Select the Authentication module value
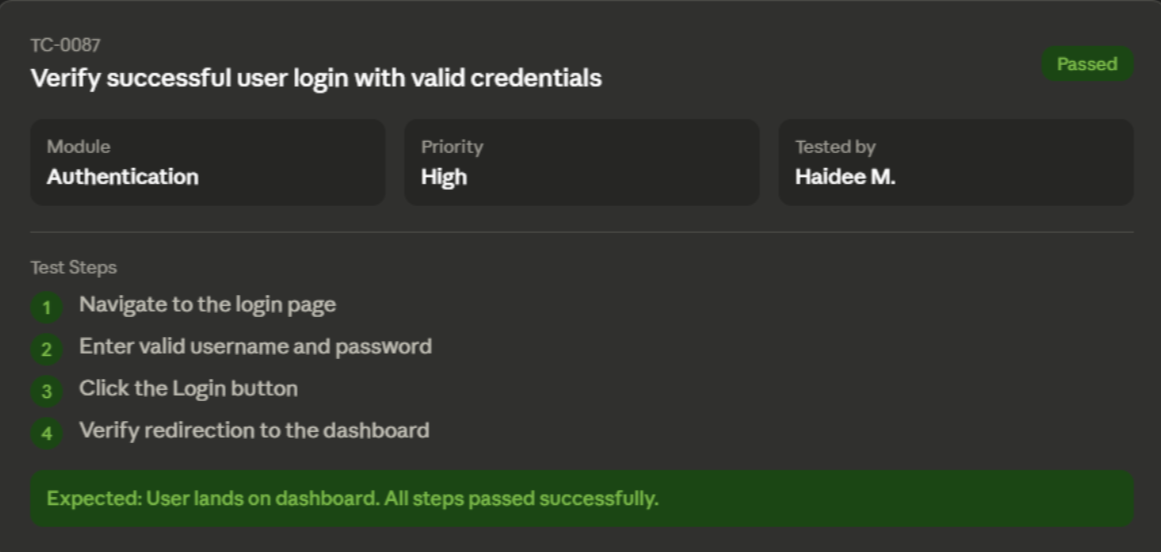Image resolution: width=1161 pixels, height=552 pixels. pos(123,177)
